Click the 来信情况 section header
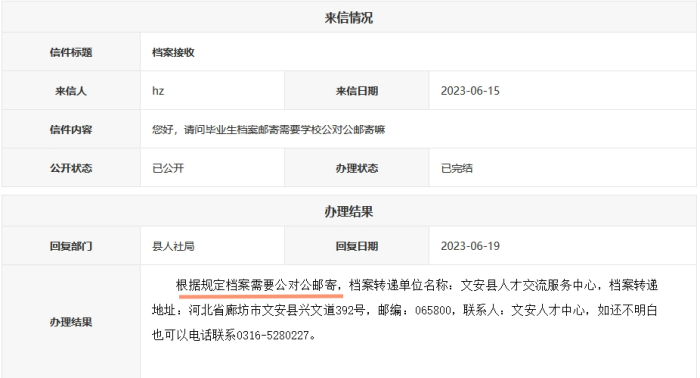 tap(349, 18)
